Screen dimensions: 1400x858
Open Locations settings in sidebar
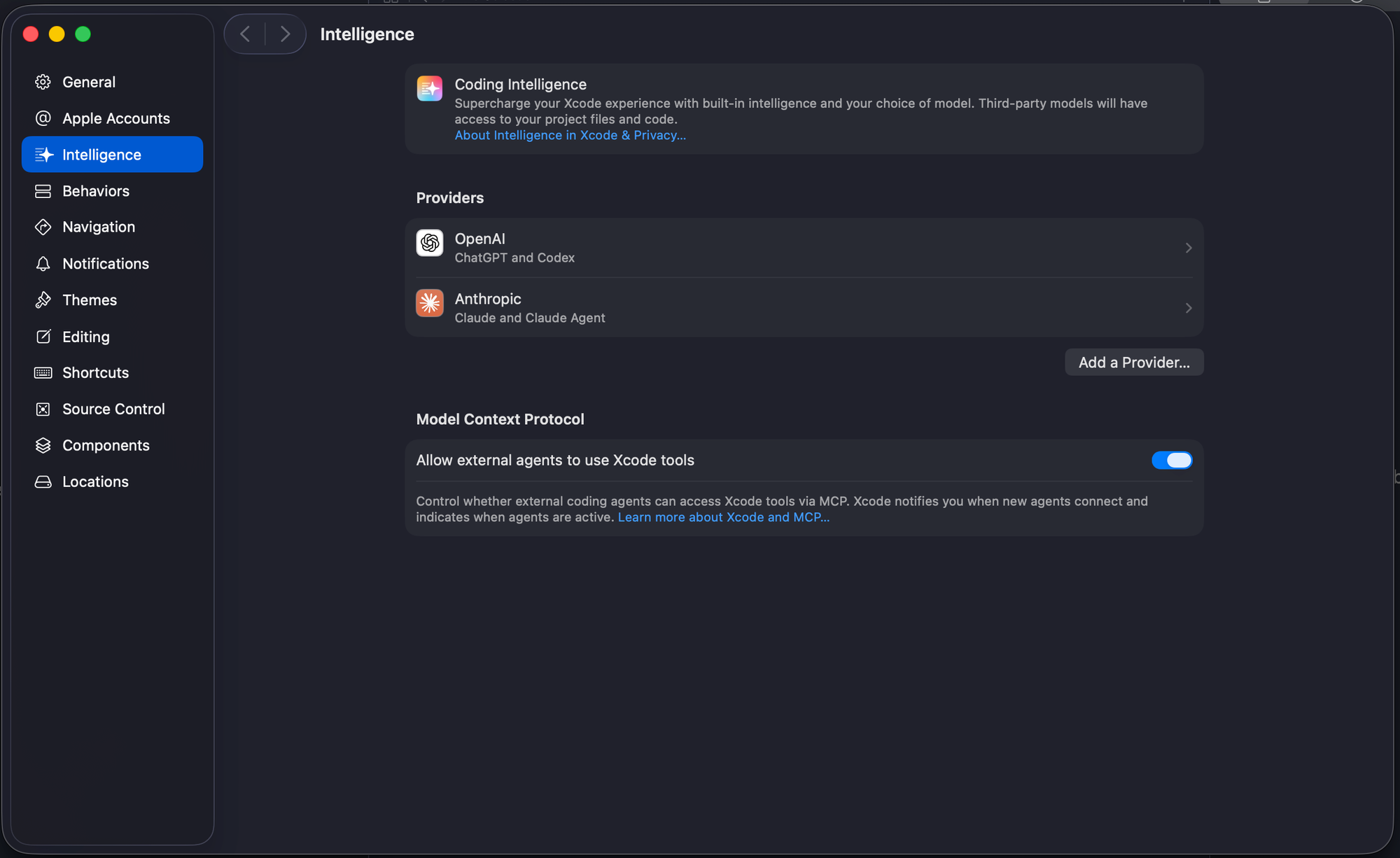click(95, 482)
